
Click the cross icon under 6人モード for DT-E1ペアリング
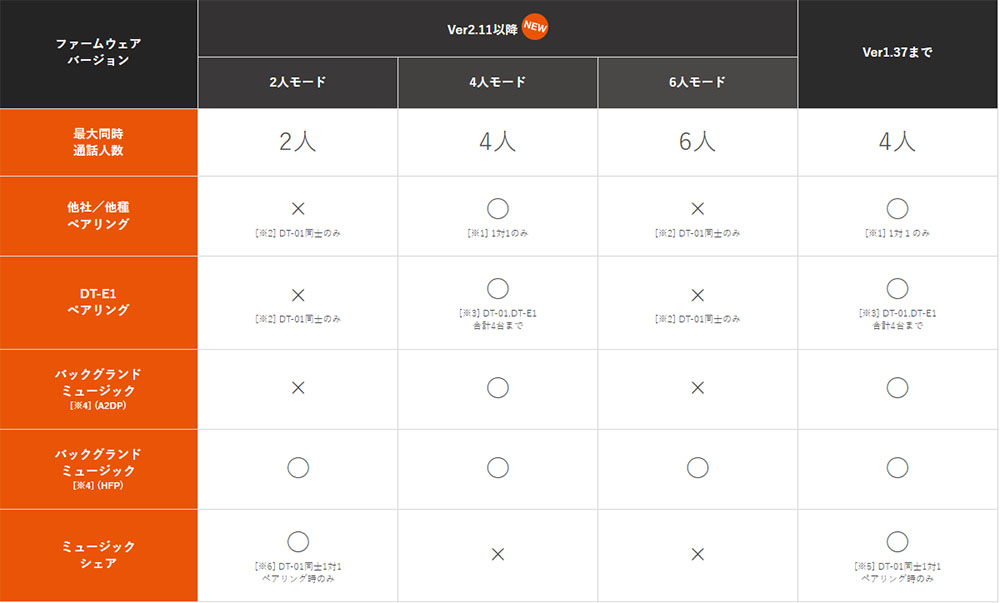[698, 295]
